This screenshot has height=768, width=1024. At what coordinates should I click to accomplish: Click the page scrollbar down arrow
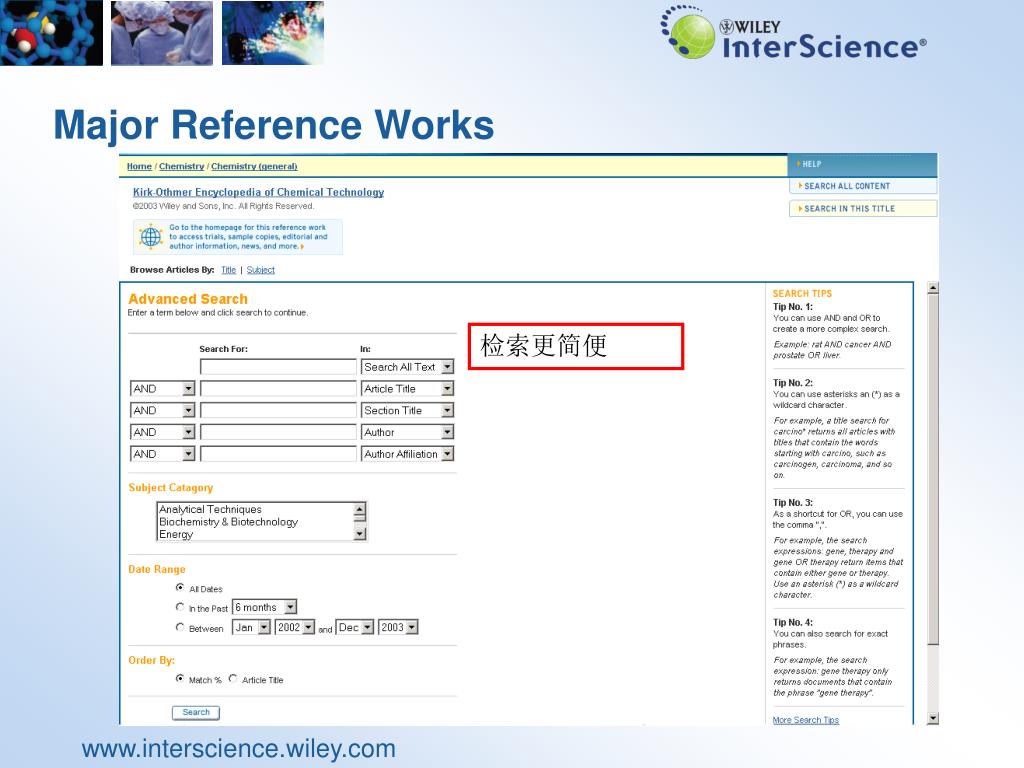tap(933, 718)
